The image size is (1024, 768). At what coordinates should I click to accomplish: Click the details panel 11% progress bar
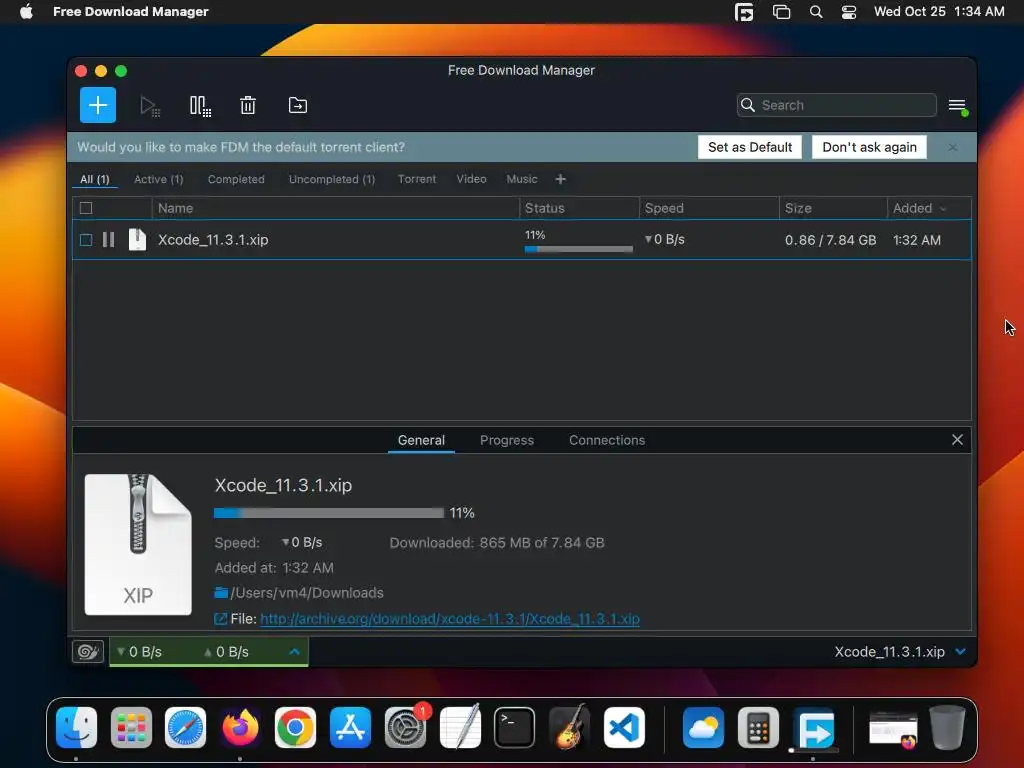(x=328, y=513)
